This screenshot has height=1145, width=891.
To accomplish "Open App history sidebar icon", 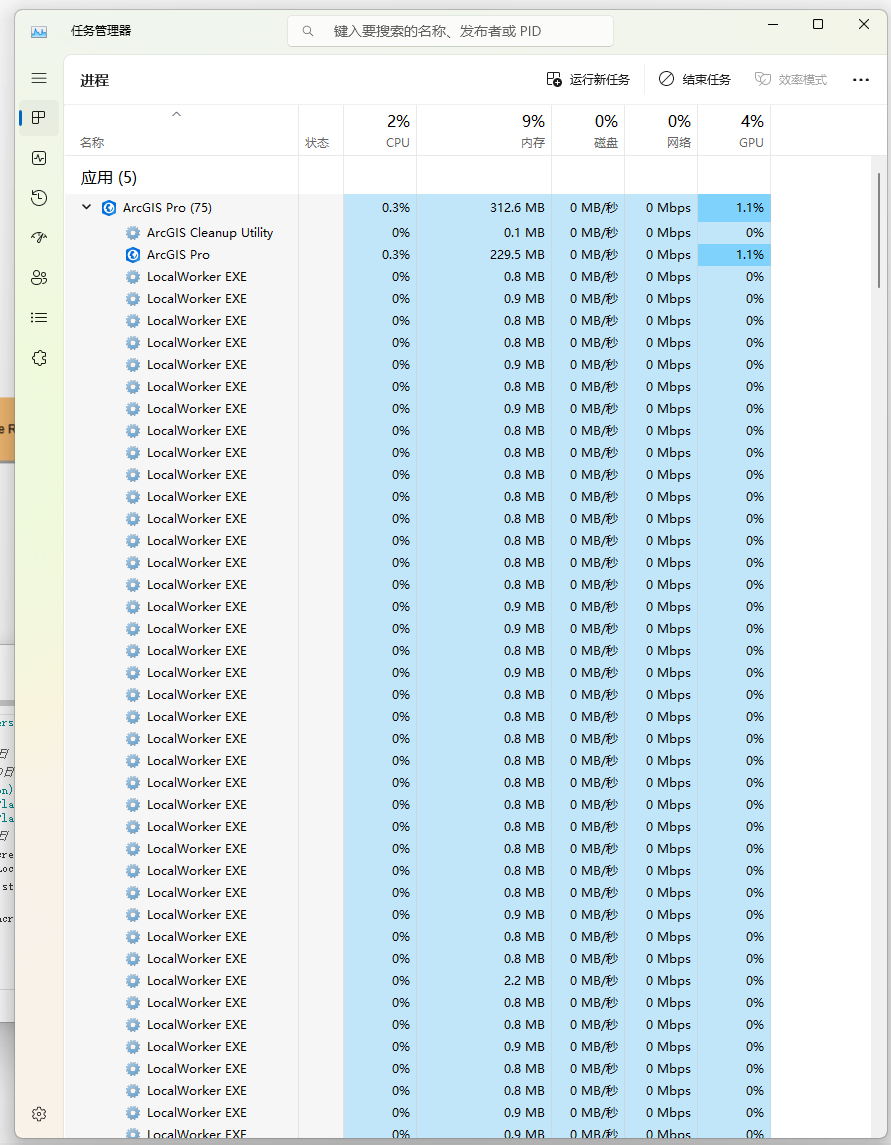I will click(x=39, y=198).
